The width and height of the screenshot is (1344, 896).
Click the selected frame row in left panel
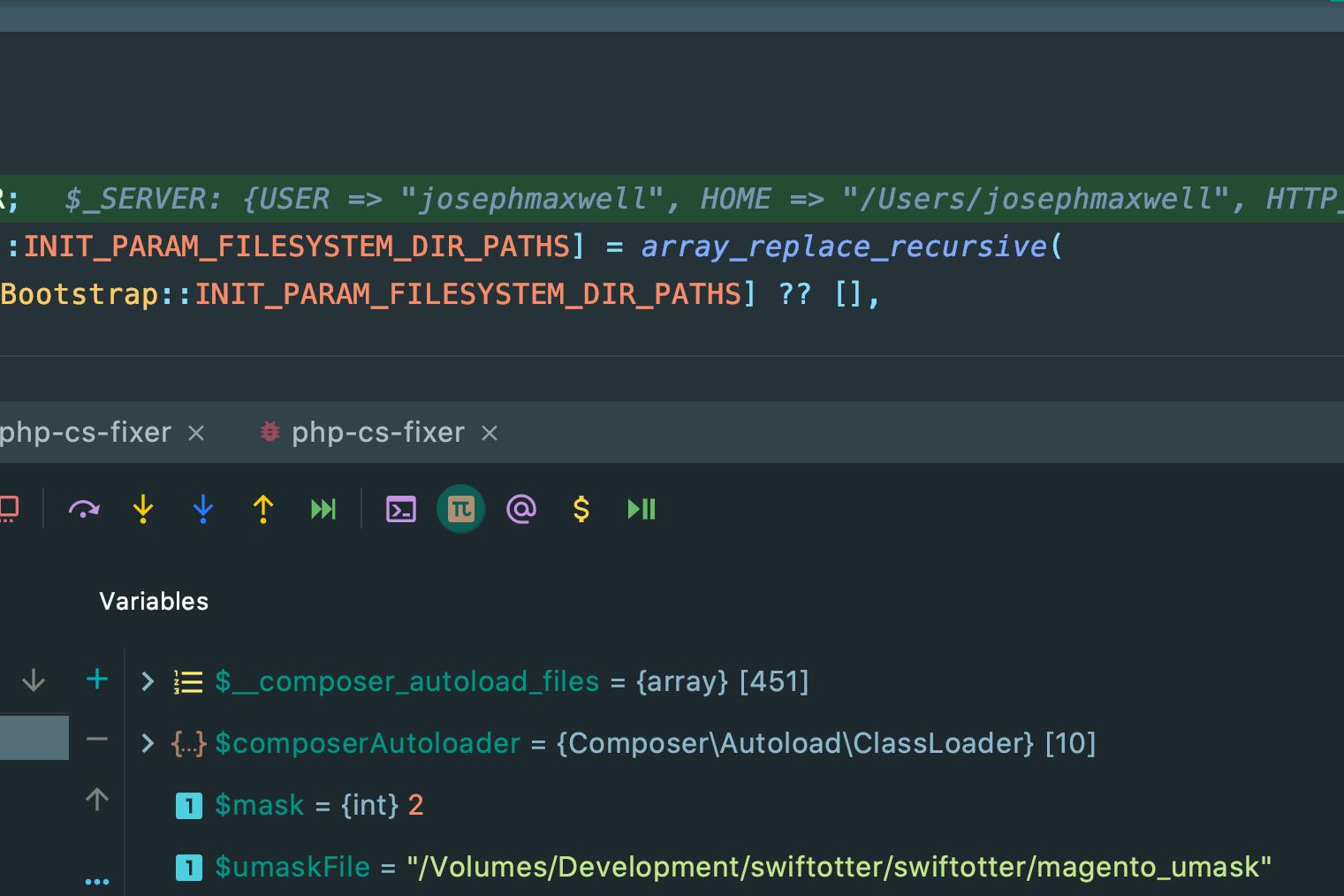[34, 738]
